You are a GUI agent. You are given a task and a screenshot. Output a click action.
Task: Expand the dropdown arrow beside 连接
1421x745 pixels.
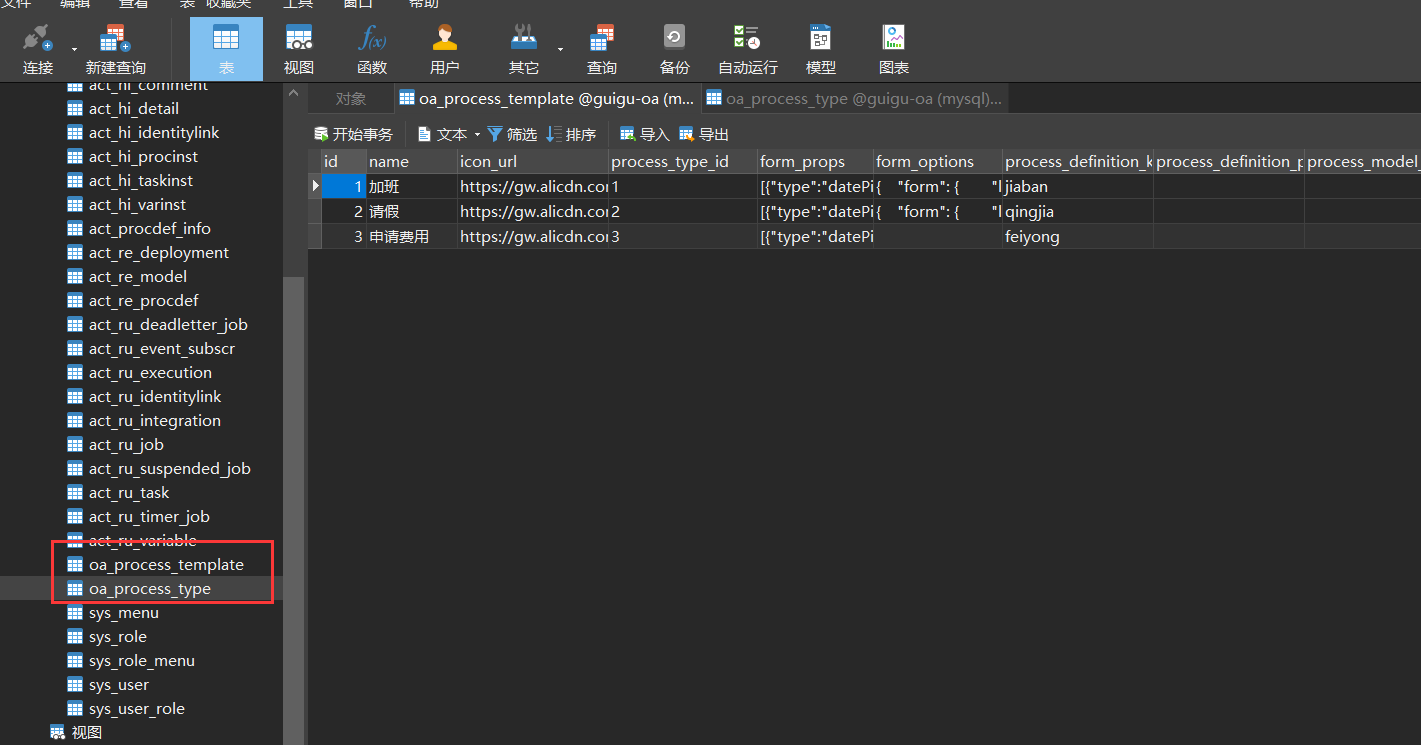click(x=74, y=48)
